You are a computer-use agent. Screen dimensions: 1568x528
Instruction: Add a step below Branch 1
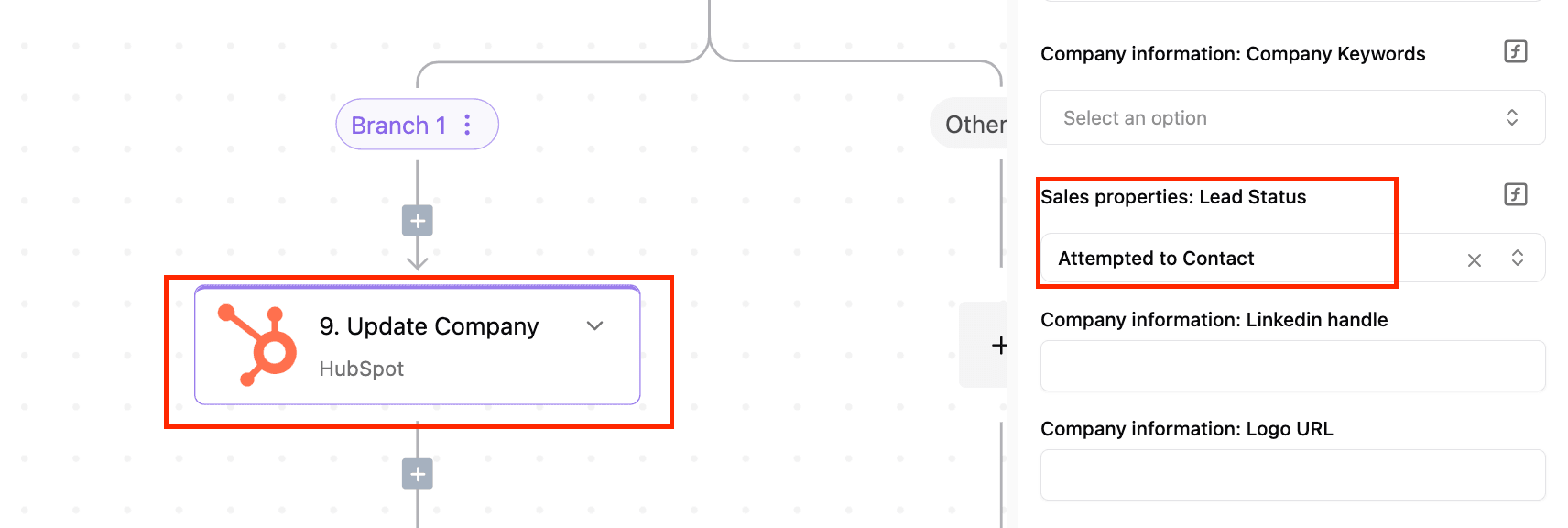pyautogui.click(x=418, y=221)
